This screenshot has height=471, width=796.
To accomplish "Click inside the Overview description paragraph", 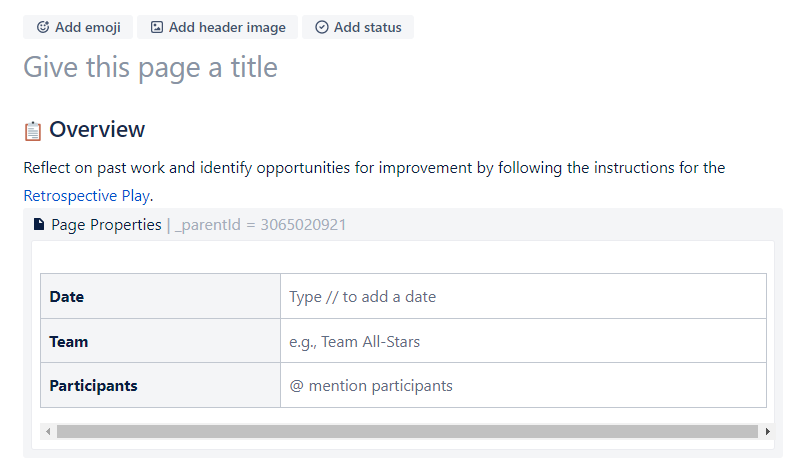I will pyautogui.click(x=374, y=168).
